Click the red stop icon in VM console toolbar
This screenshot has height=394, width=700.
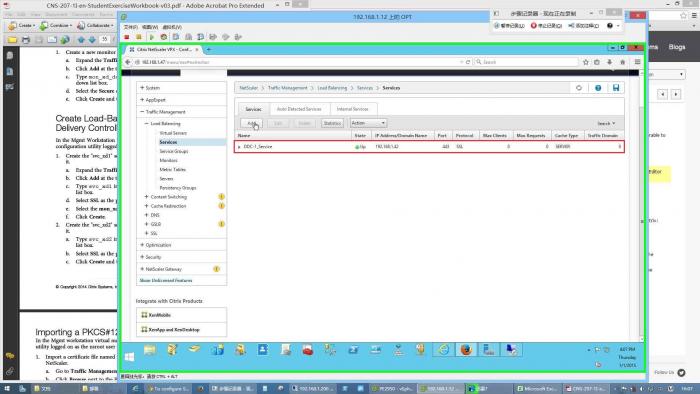click(x=127, y=37)
